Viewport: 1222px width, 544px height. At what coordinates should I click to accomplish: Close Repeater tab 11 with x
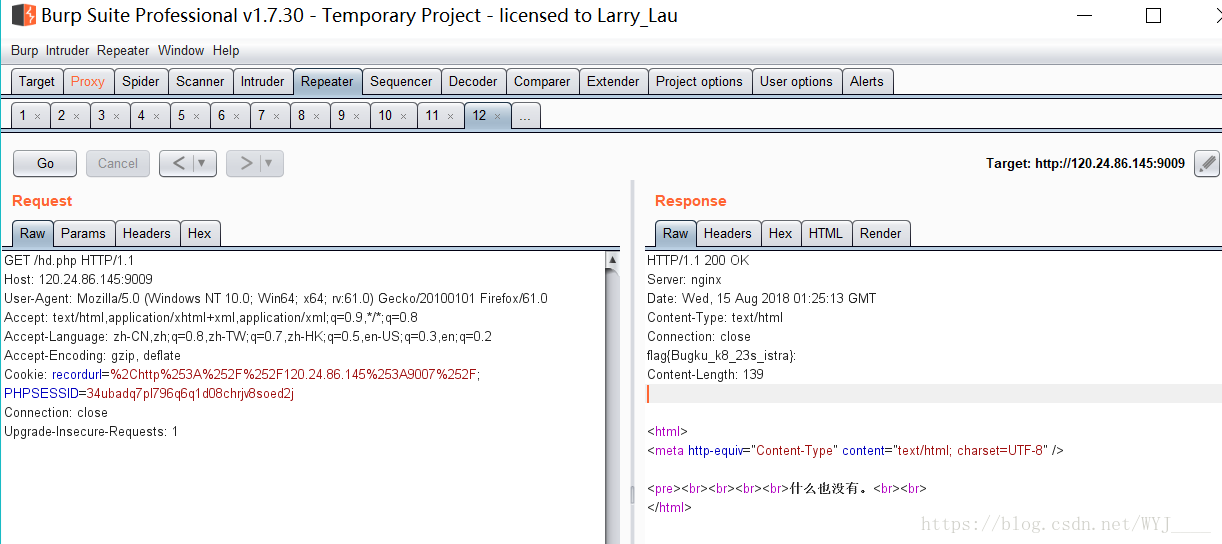coord(450,116)
